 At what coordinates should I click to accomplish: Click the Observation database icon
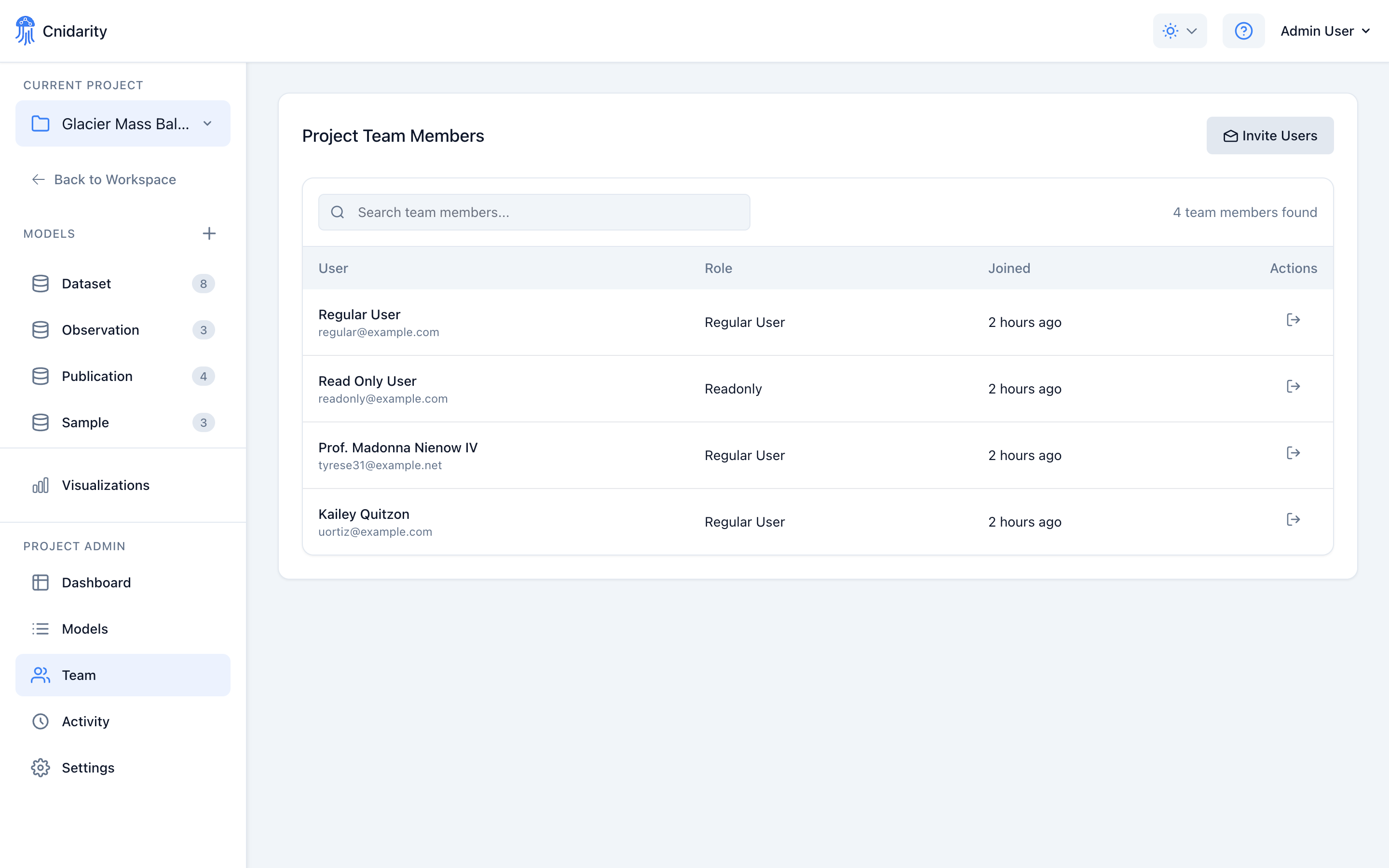pos(40,329)
